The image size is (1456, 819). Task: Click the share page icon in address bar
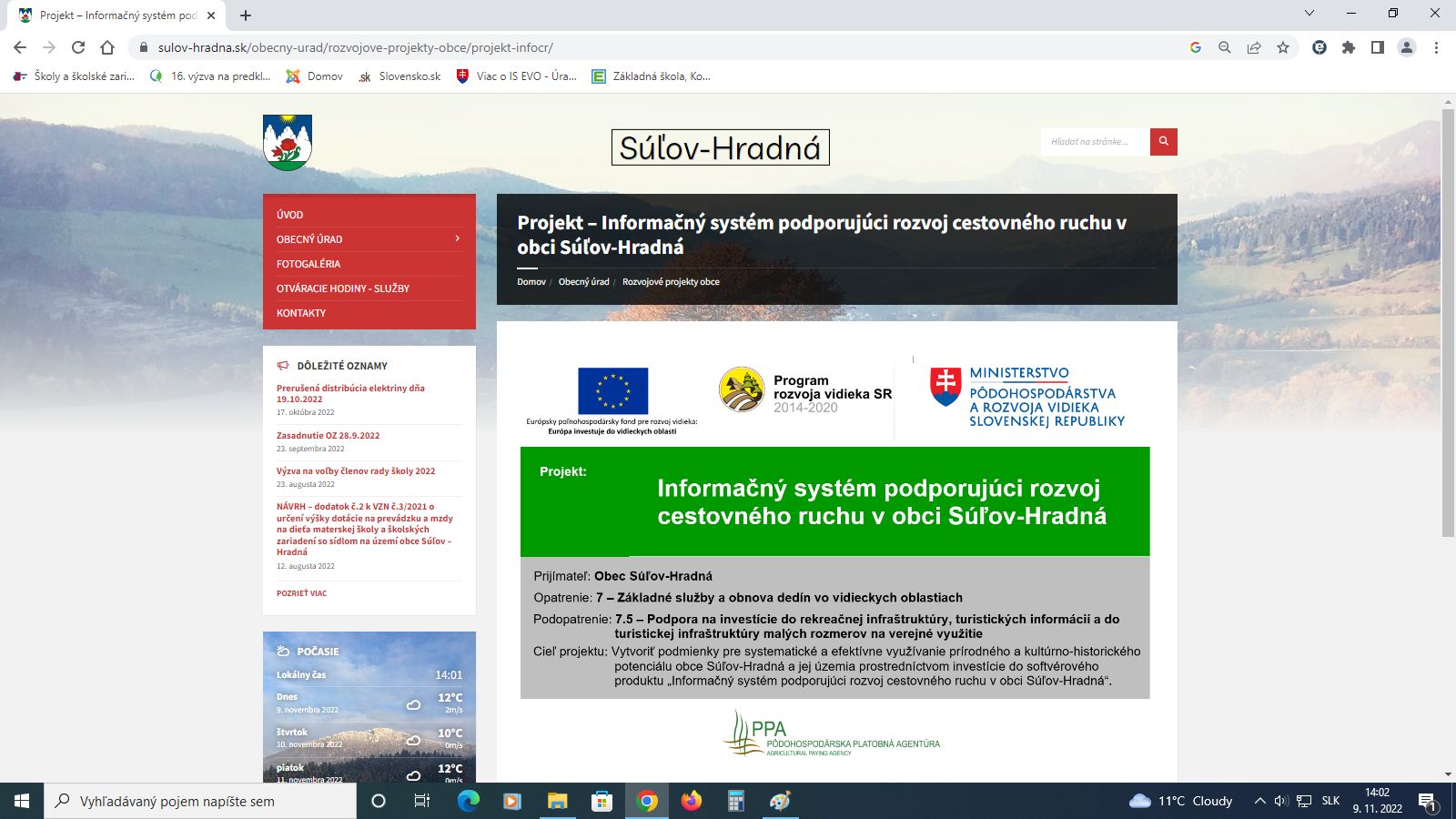(1254, 47)
